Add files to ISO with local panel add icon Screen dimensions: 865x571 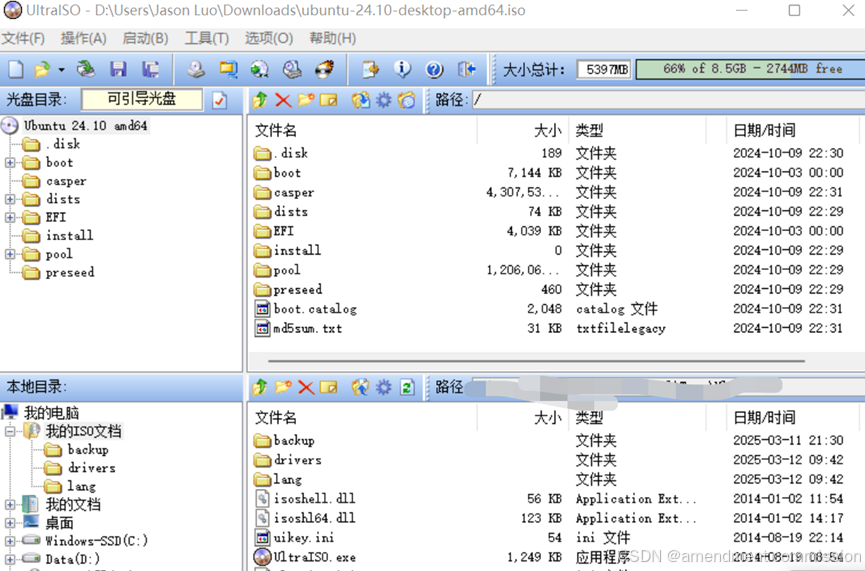tap(361, 387)
